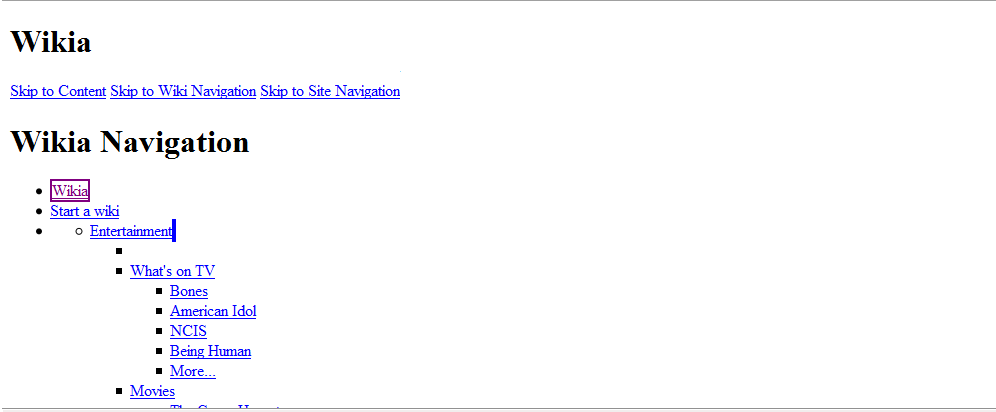Click the Wikia Navigation heading
996x412 pixels.
point(130,141)
